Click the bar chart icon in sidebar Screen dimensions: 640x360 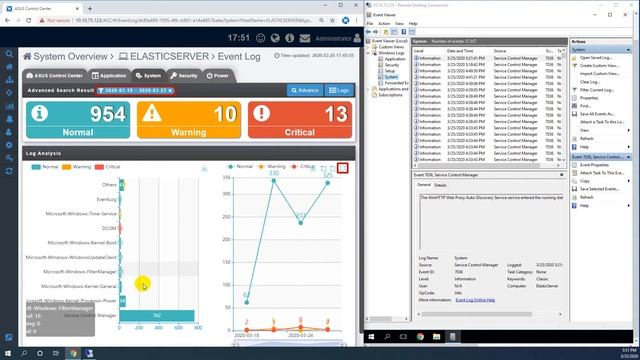point(9,106)
